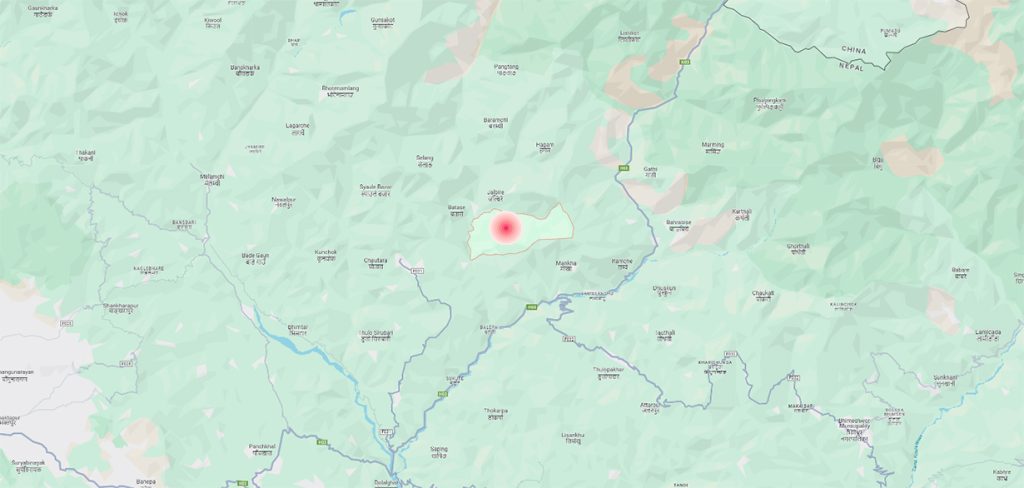1024x488 pixels.
Task: Click the Thulo Sirubari place label
Action: point(376,336)
